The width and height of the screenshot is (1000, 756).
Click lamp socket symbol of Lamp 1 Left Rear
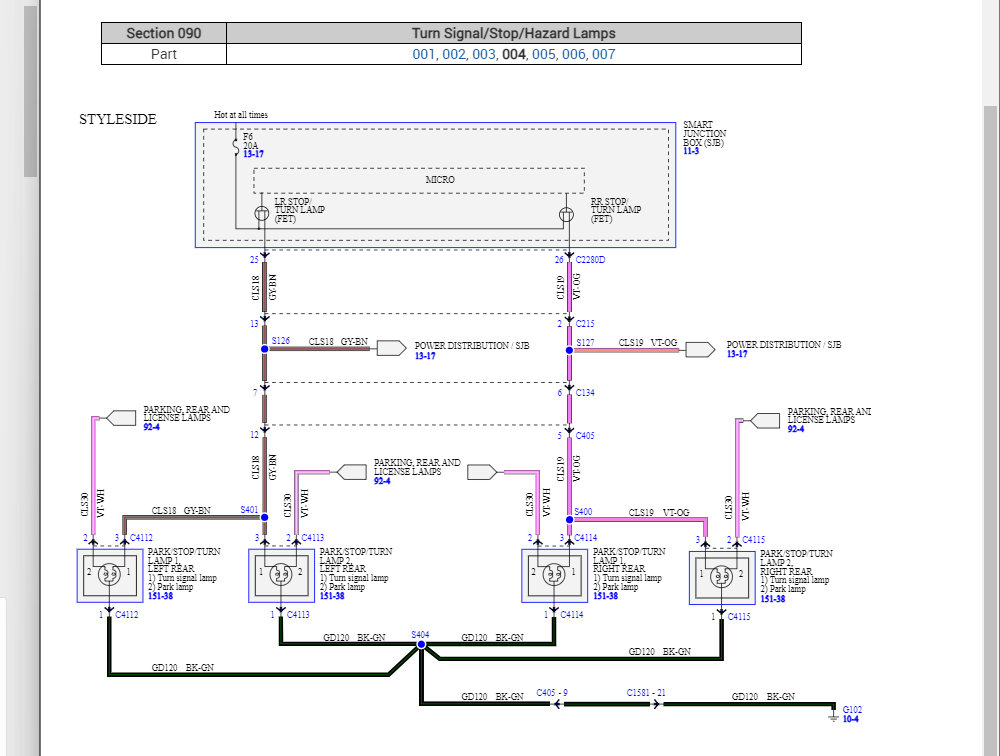click(109, 575)
